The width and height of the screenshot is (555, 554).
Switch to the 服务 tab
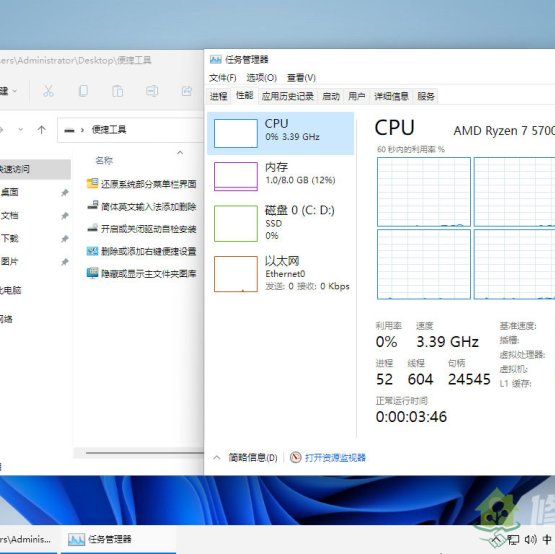[426, 96]
